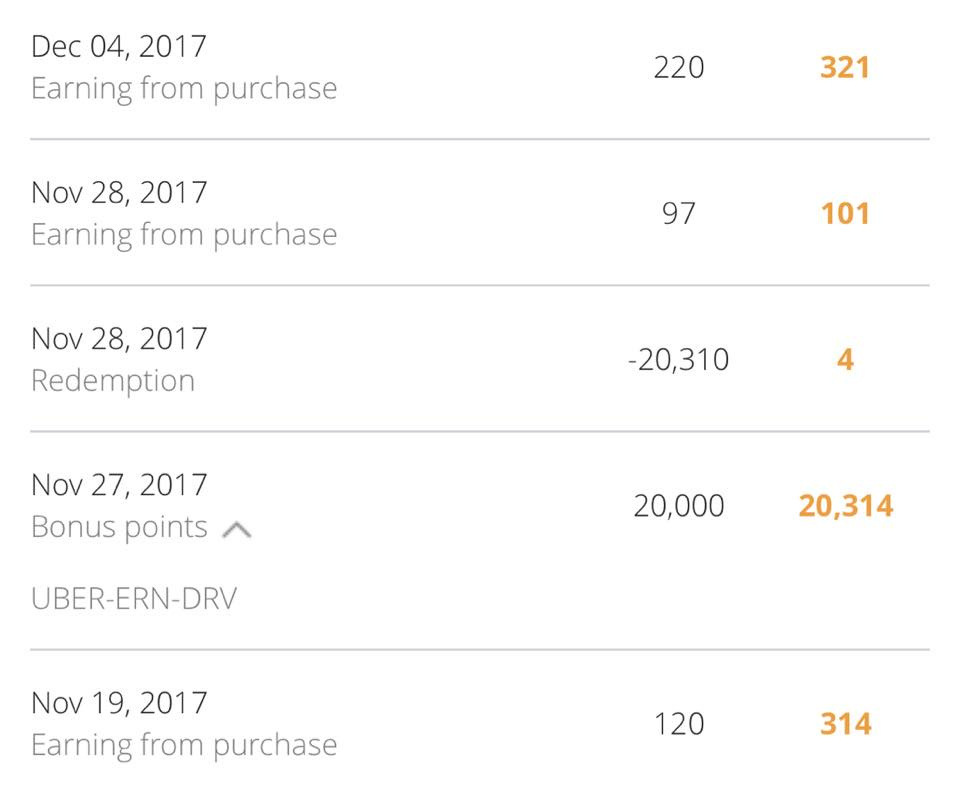Select the UBER-ERN-DRV detail text
Screen dimensions: 960x787
click(x=134, y=598)
